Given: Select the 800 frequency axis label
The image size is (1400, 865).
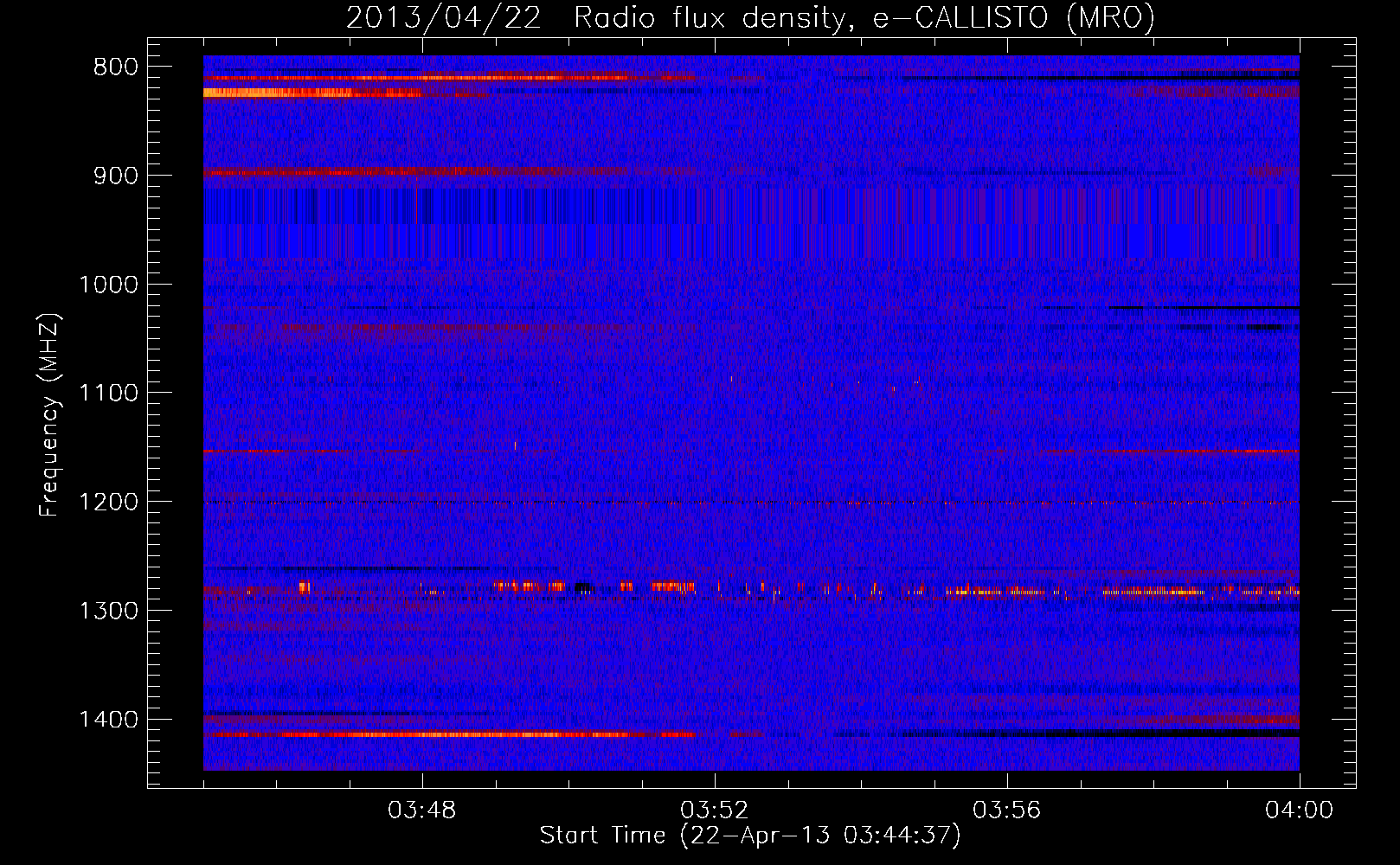Looking at the screenshot, I should click(x=115, y=67).
